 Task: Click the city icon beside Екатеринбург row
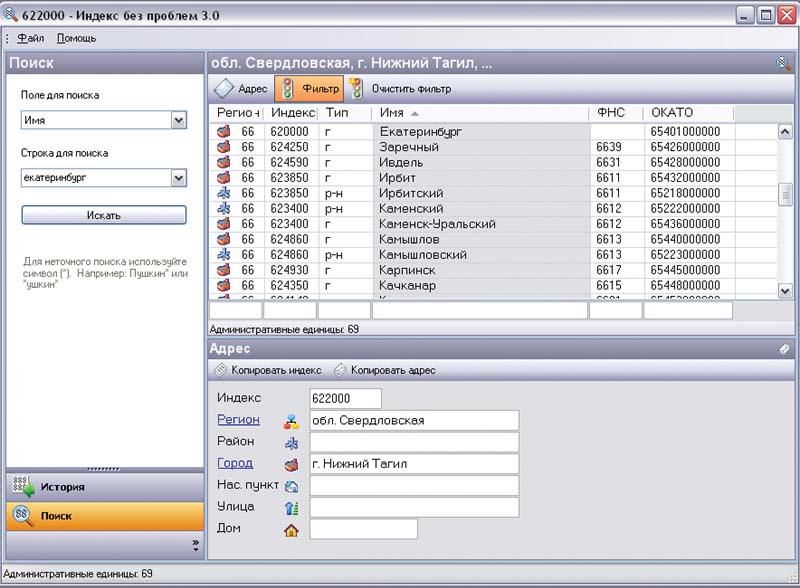point(224,132)
